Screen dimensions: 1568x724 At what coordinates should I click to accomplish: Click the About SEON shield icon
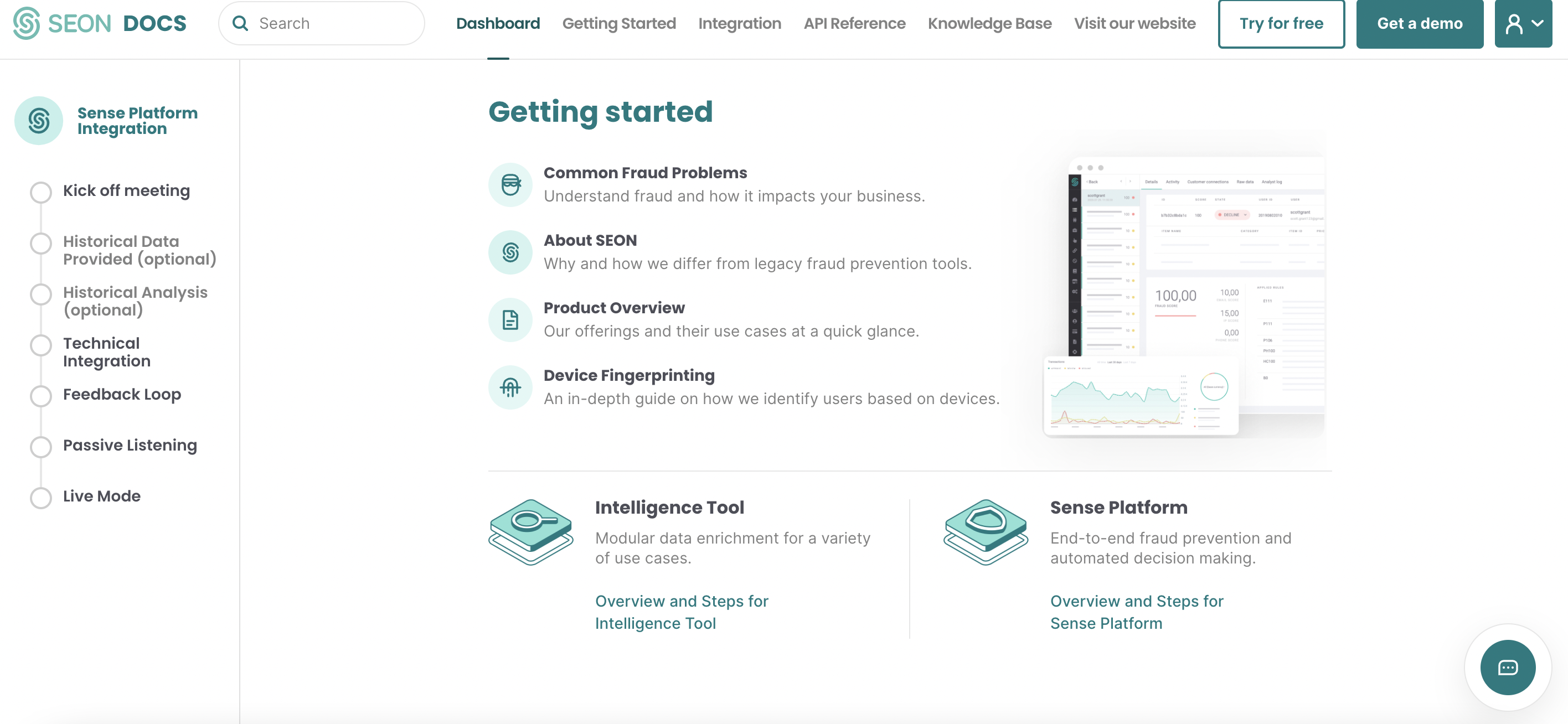[x=510, y=250]
